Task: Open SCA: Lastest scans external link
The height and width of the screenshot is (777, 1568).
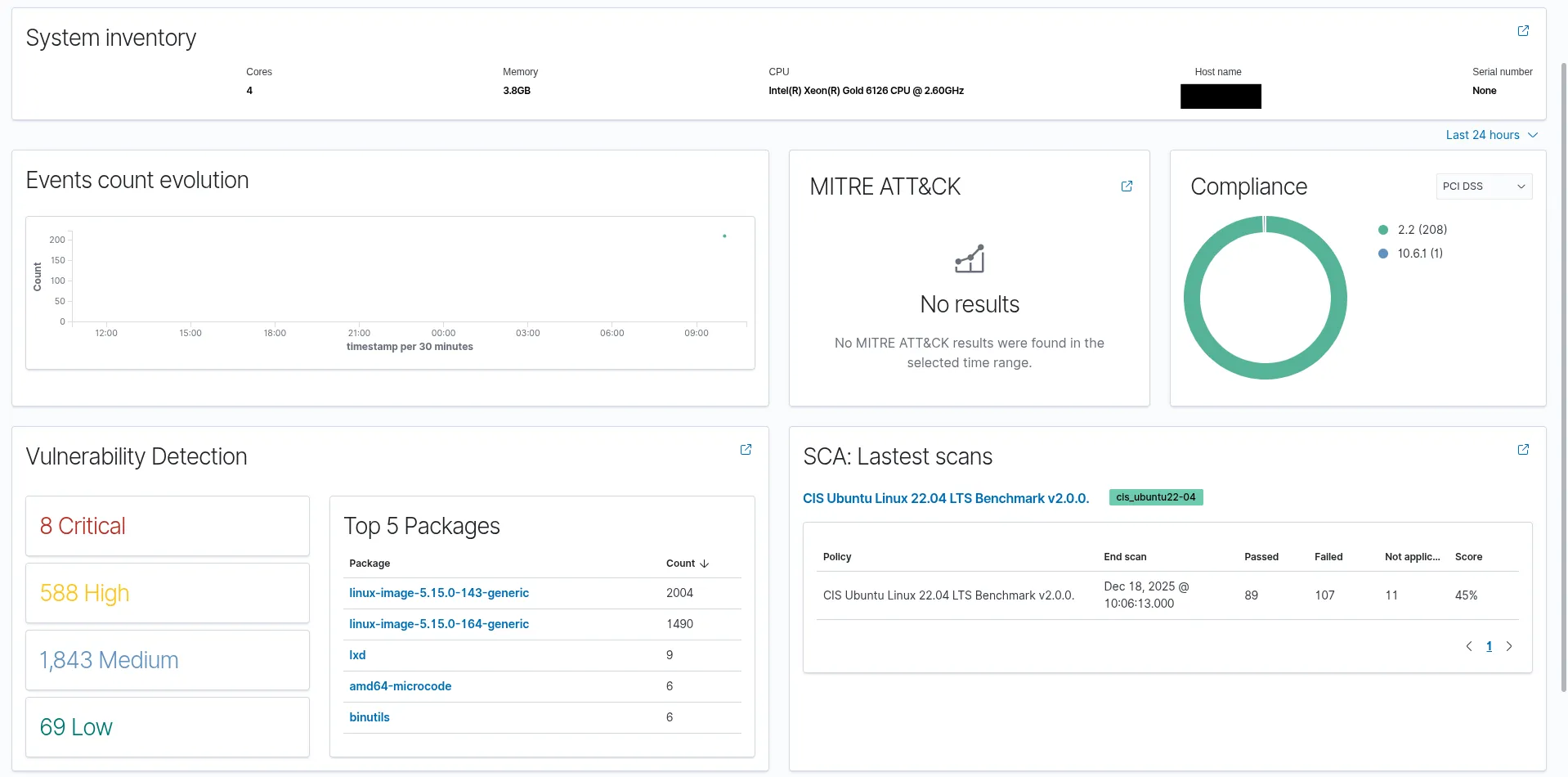Action: coord(1524,449)
